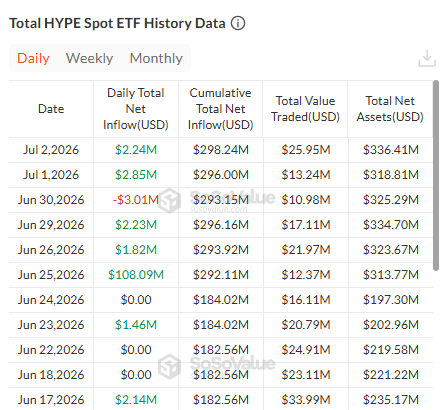
Task: Click the $293.92M cumulative inflow value
Action: tap(221, 250)
